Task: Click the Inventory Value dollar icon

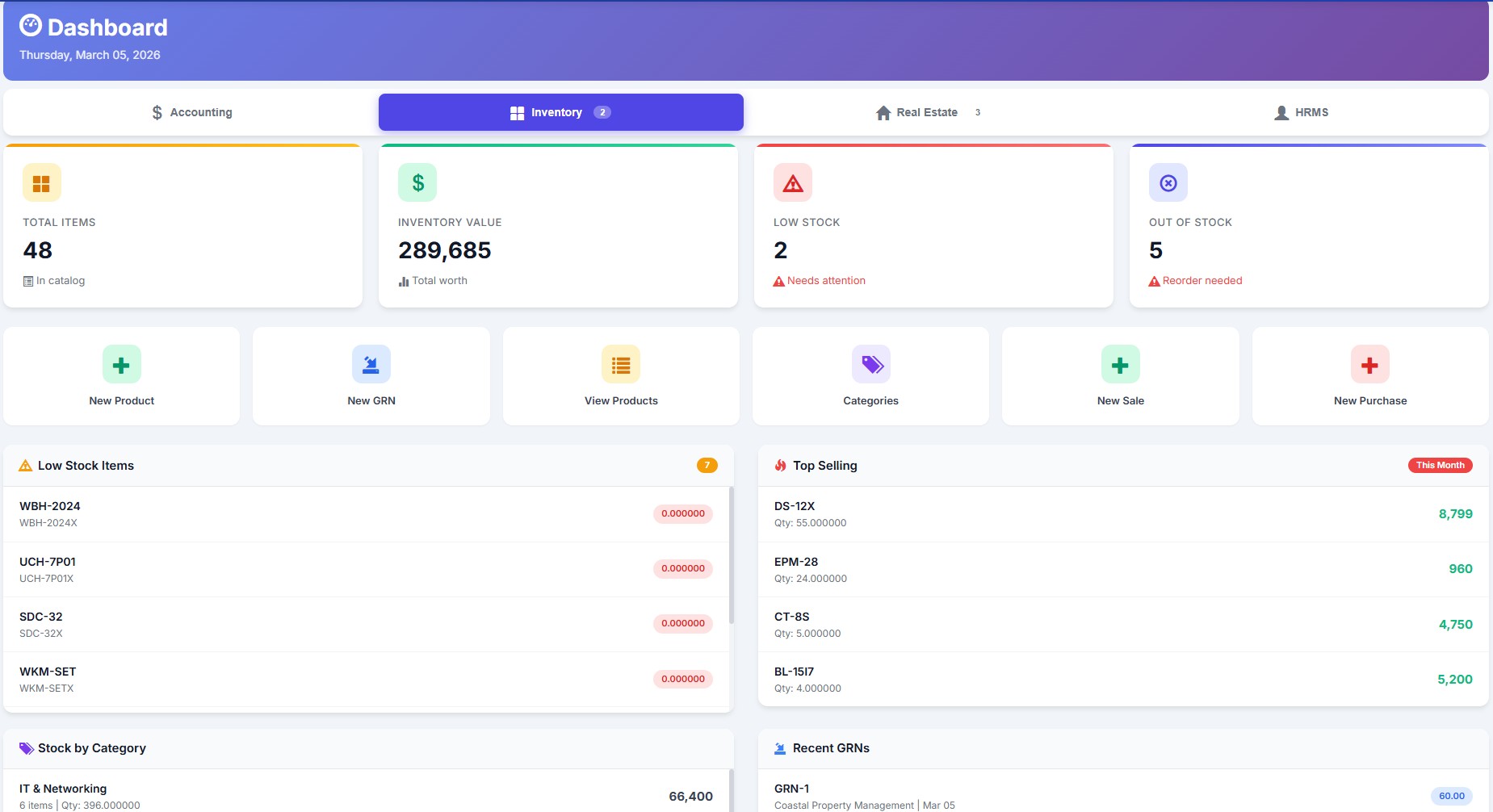Action: point(417,182)
